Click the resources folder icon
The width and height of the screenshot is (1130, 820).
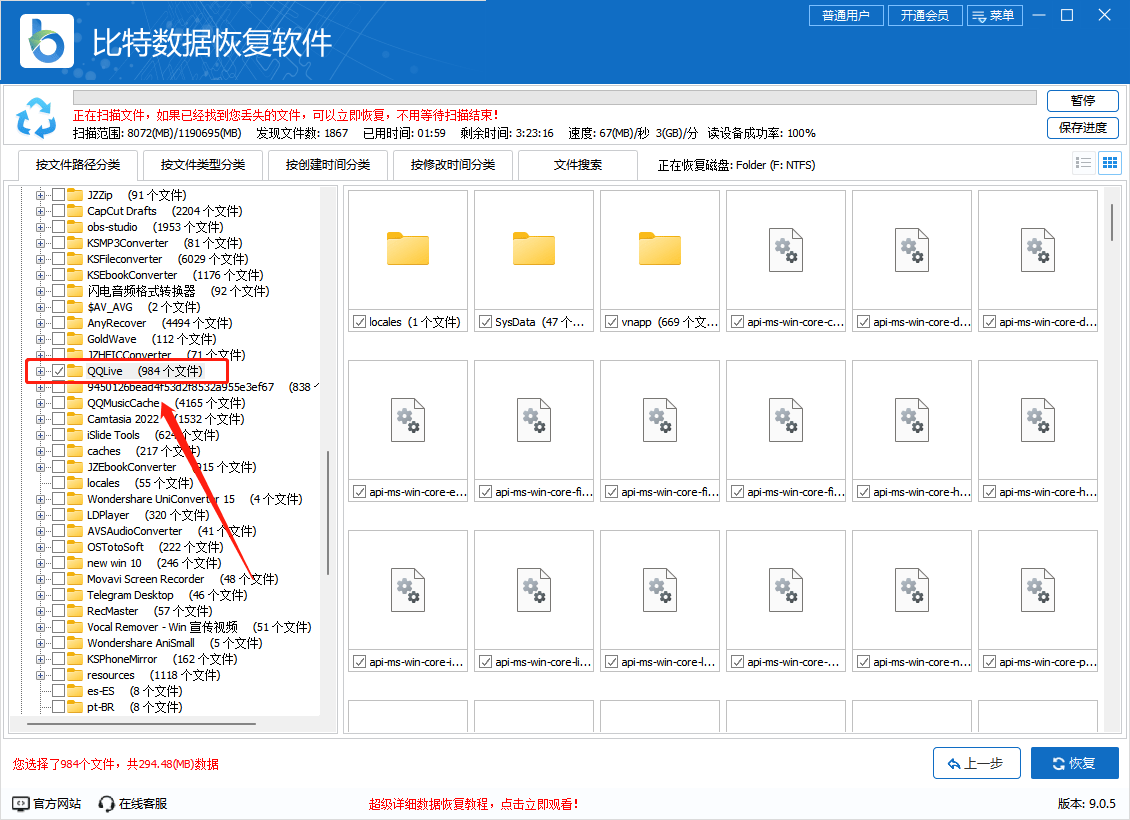click(x=75, y=675)
